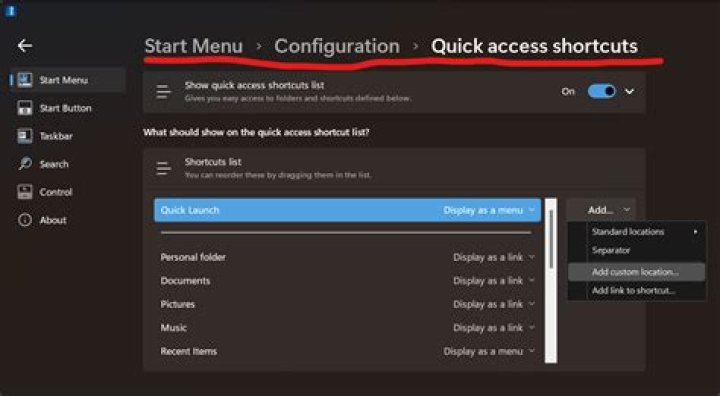
Task: Choose Add custom location... menu entry
Action: click(x=637, y=272)
